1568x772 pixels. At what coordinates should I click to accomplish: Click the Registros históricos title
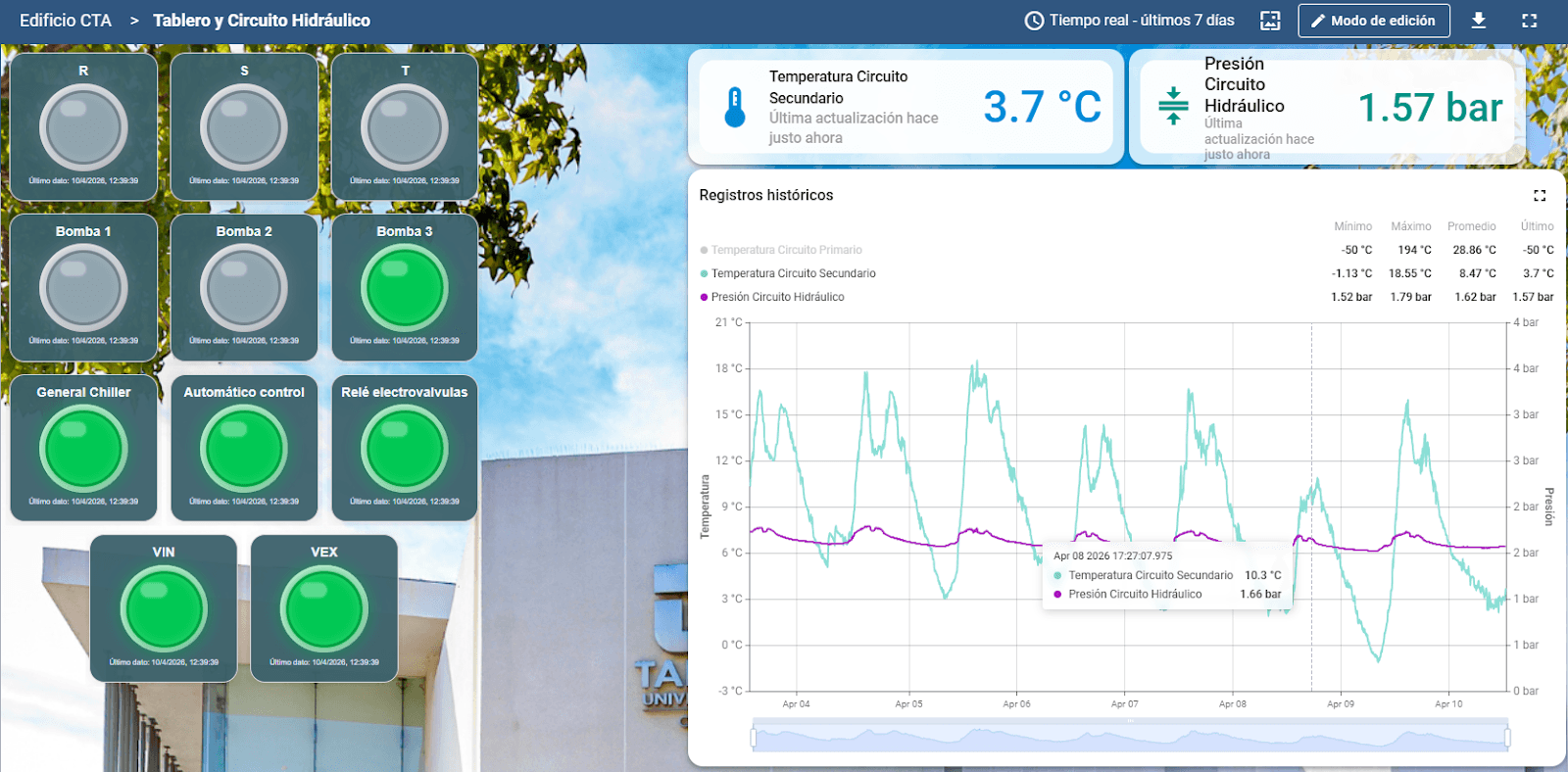766,195
